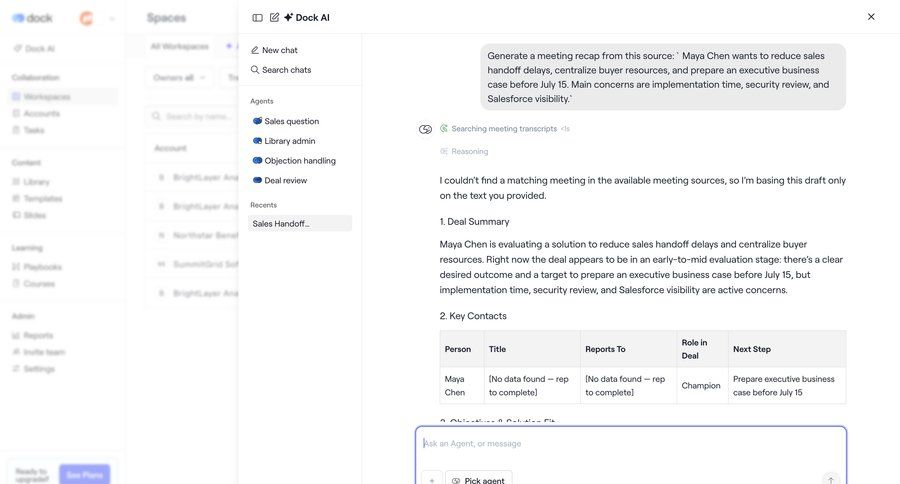Open Courses in the background sidebar
This screenshot has width=900, height=484.
point(34,284)
